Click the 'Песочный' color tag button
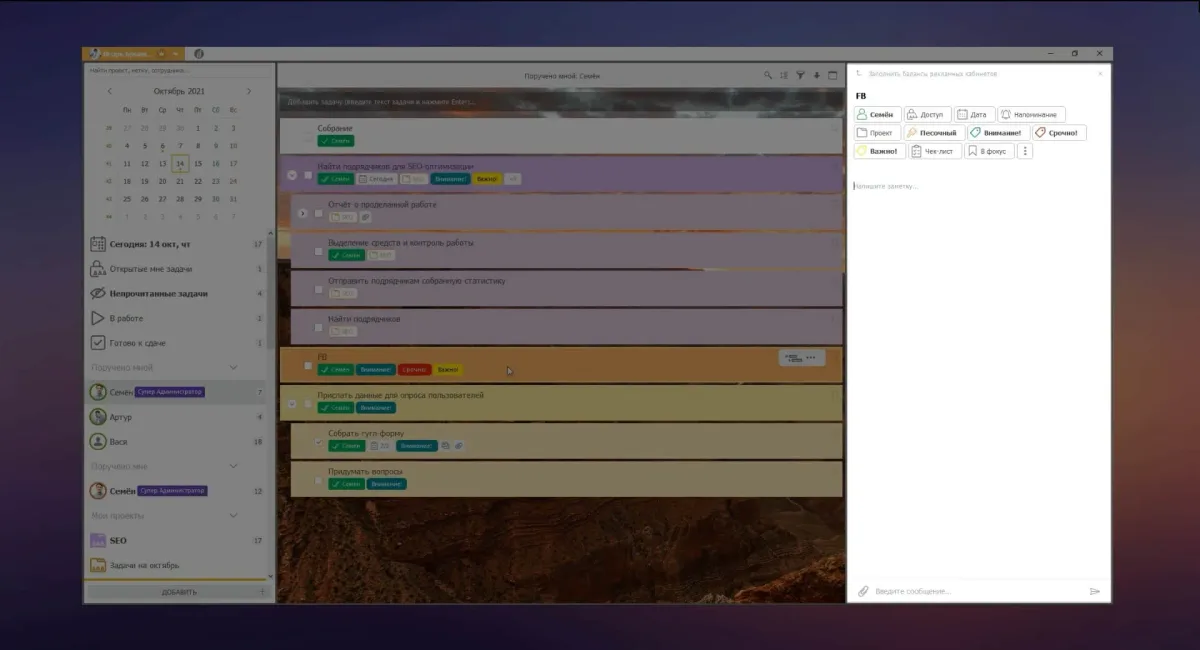This screenshot has height=650, width=1200. (x=934, y=133)
